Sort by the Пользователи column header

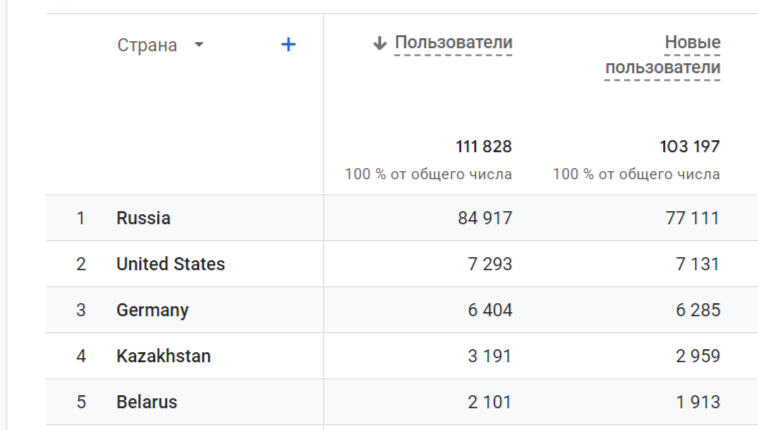(453, 43)
